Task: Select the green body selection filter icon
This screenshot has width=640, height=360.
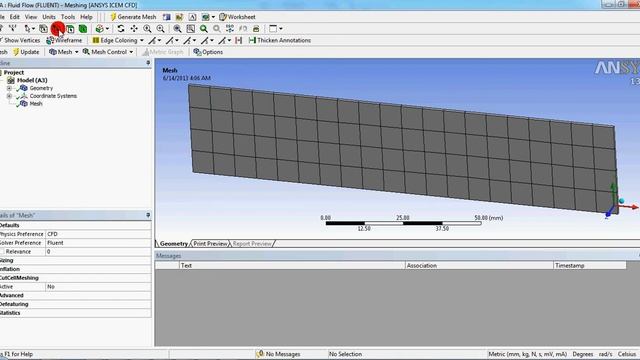Action: point(83,29)
